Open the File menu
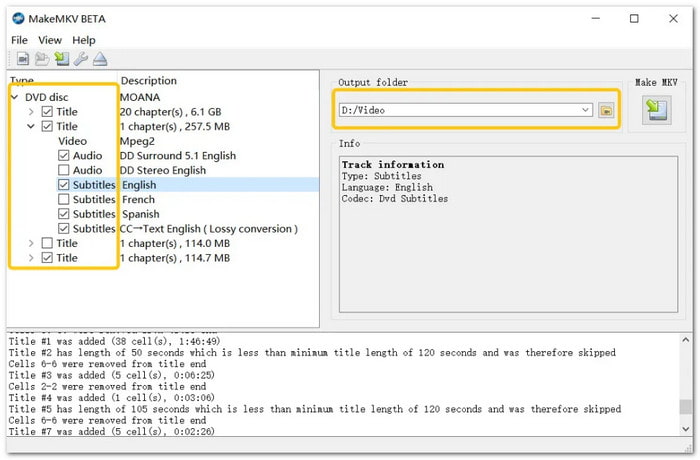 pos(19,40)
